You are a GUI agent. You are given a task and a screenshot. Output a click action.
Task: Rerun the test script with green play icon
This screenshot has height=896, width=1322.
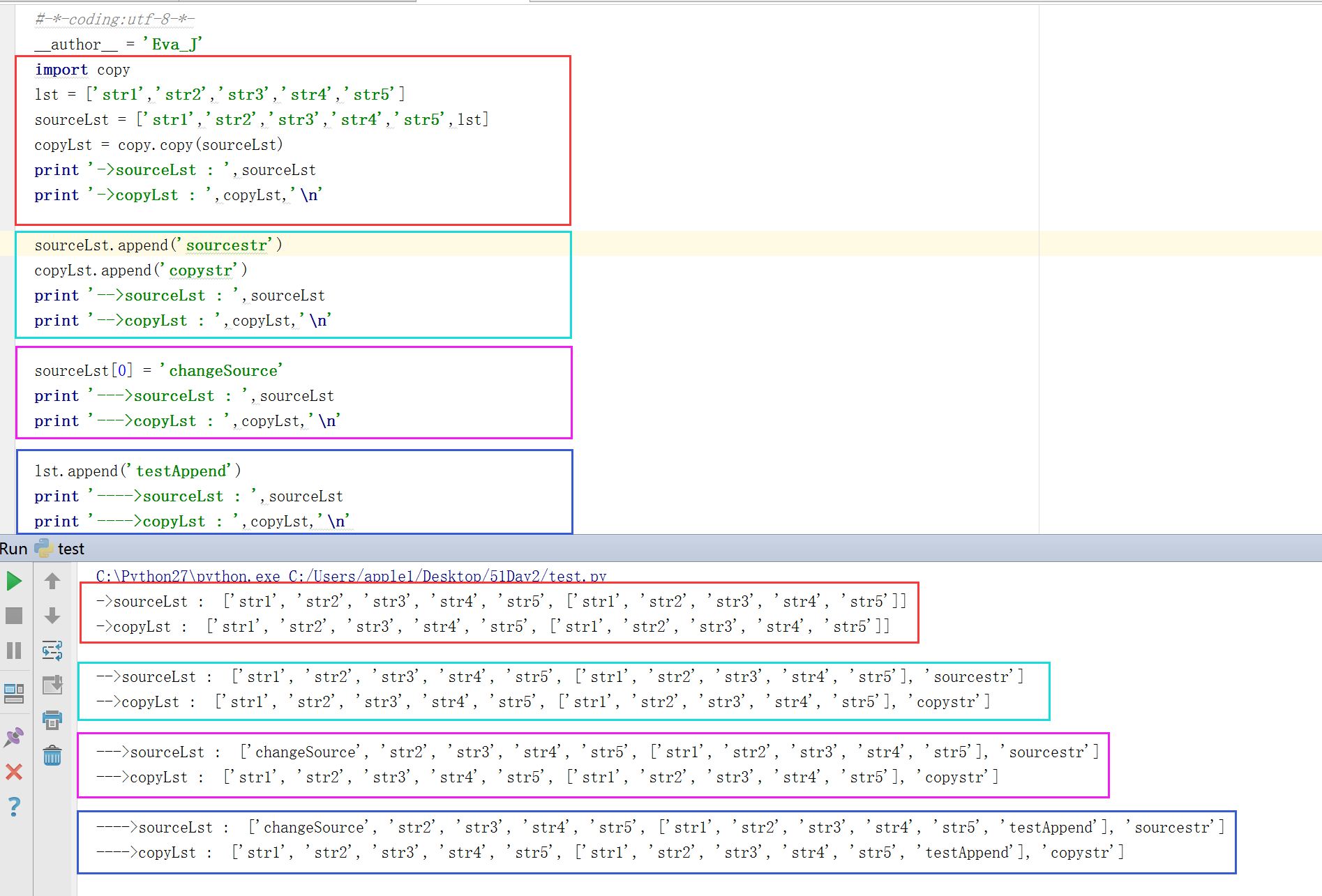(14, 581)
